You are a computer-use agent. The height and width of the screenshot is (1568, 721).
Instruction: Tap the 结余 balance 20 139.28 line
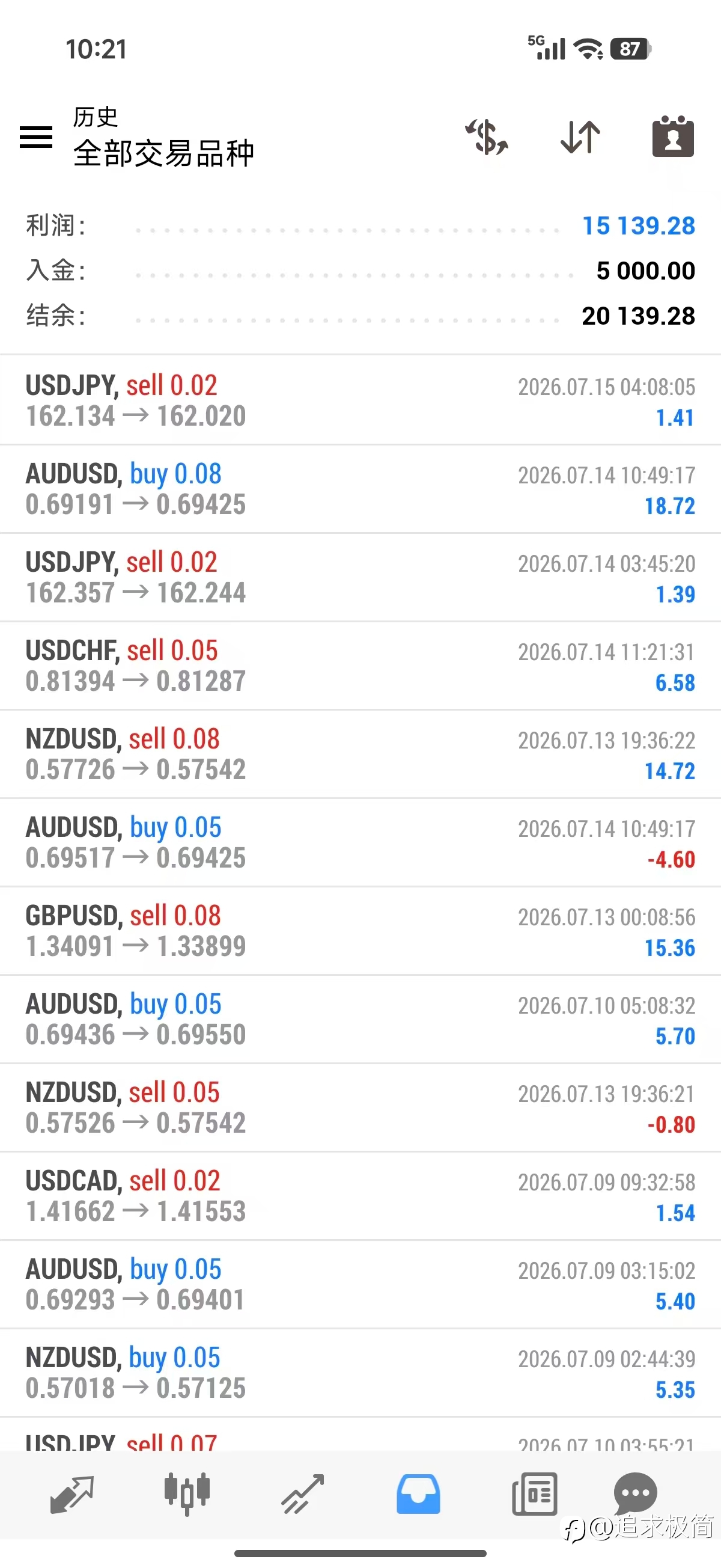pos(360,316)
